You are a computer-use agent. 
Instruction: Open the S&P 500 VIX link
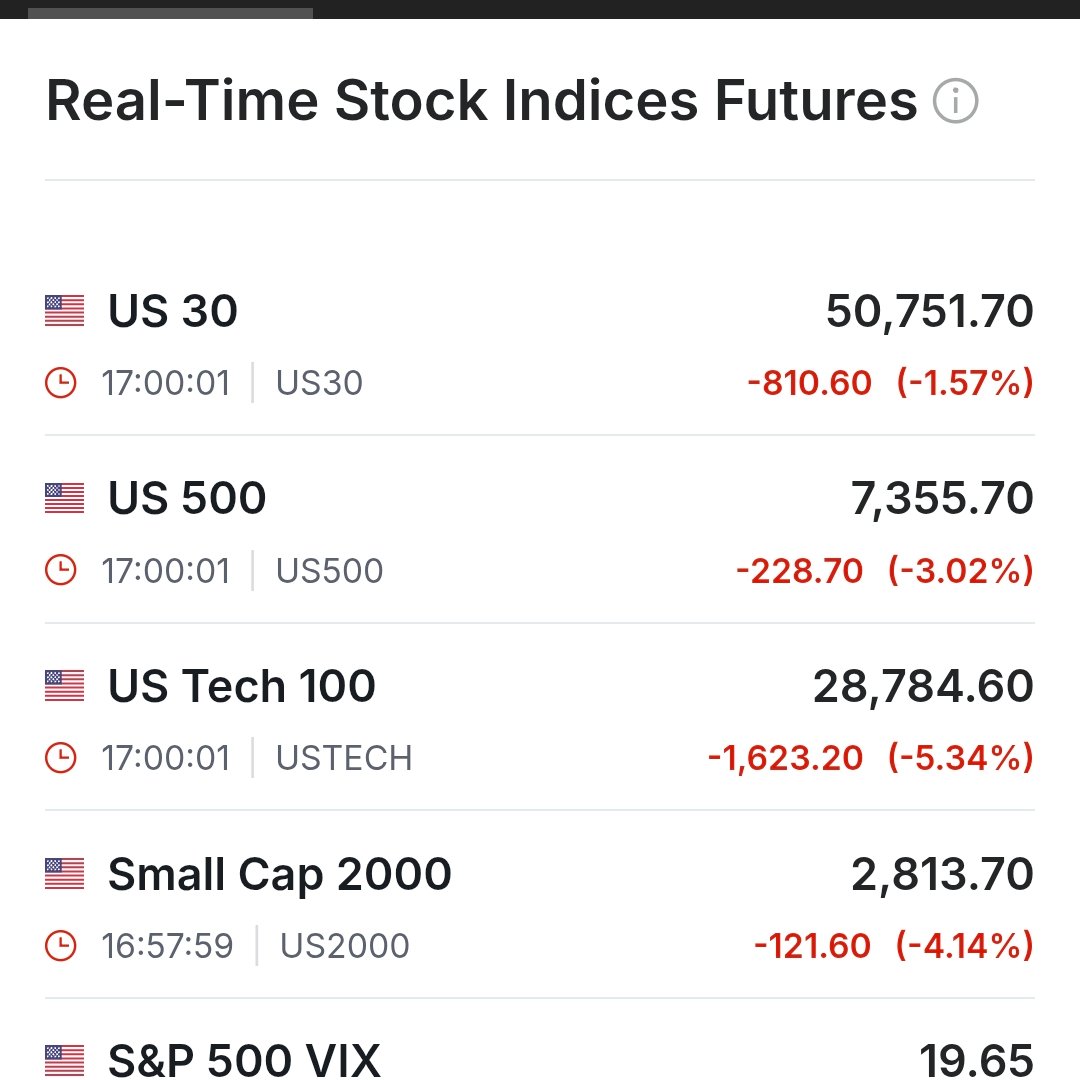click(x=244, y=1061)
